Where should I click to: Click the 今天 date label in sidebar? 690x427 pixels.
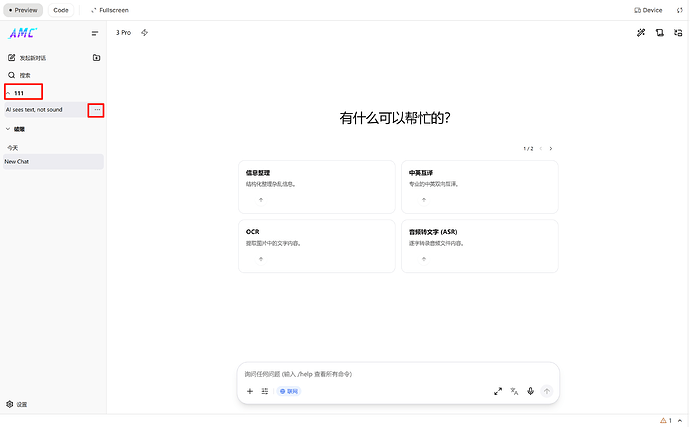click(x=12, y=148)
